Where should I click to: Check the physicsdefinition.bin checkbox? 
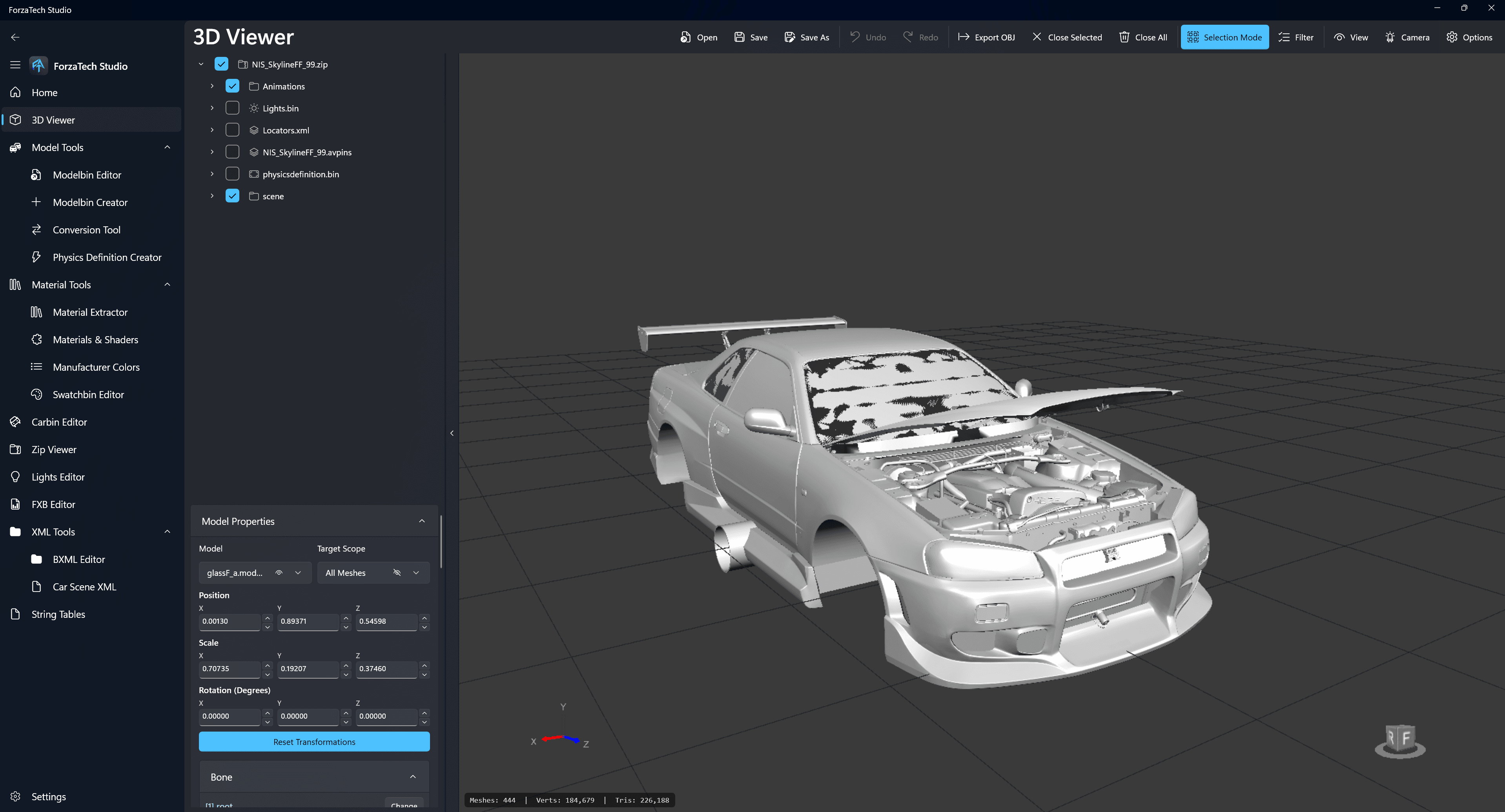point(233,174)
